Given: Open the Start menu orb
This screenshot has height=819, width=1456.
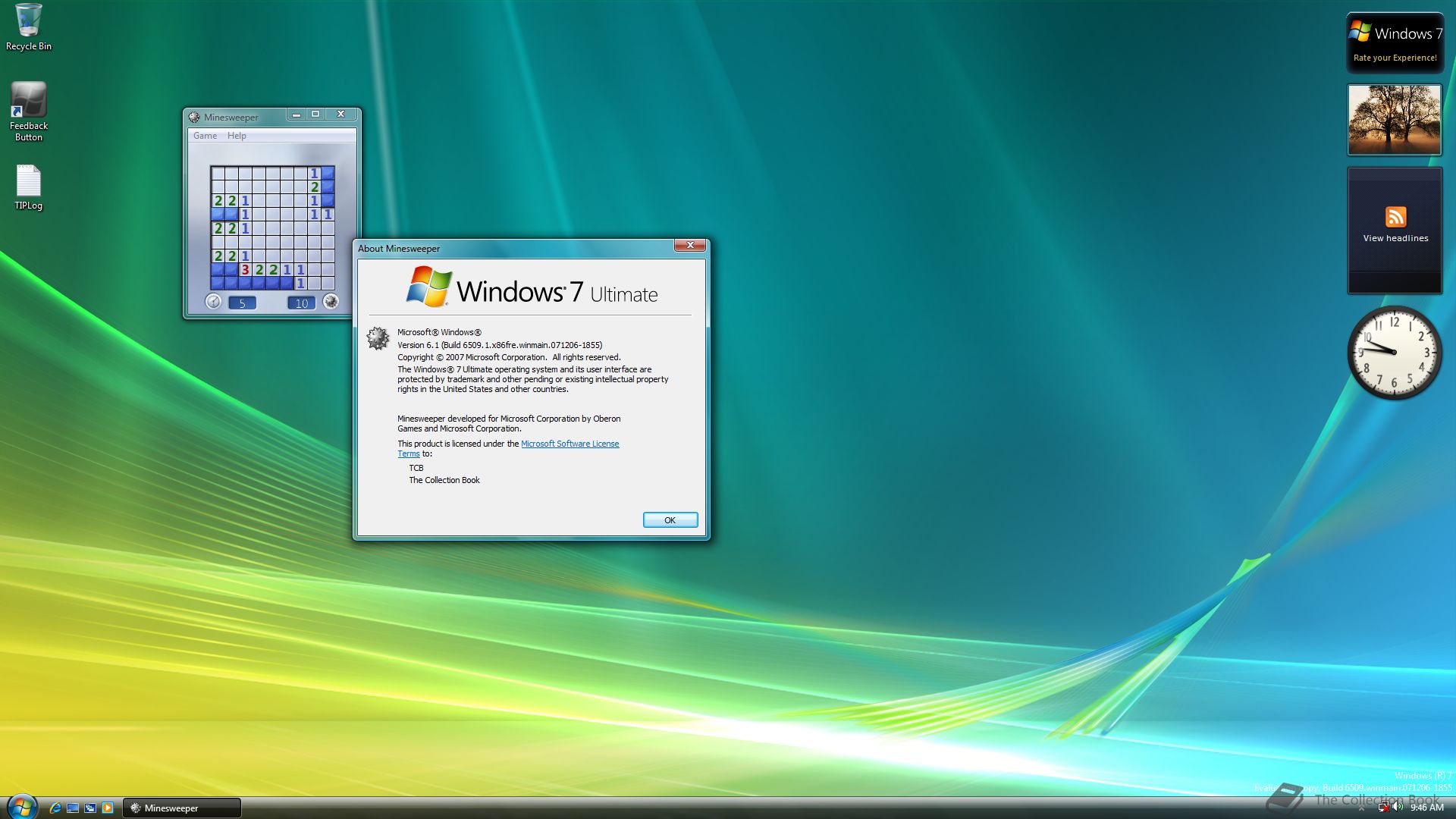Looking at the screenshot, I should pyautogui.click(x=22, y=806).
